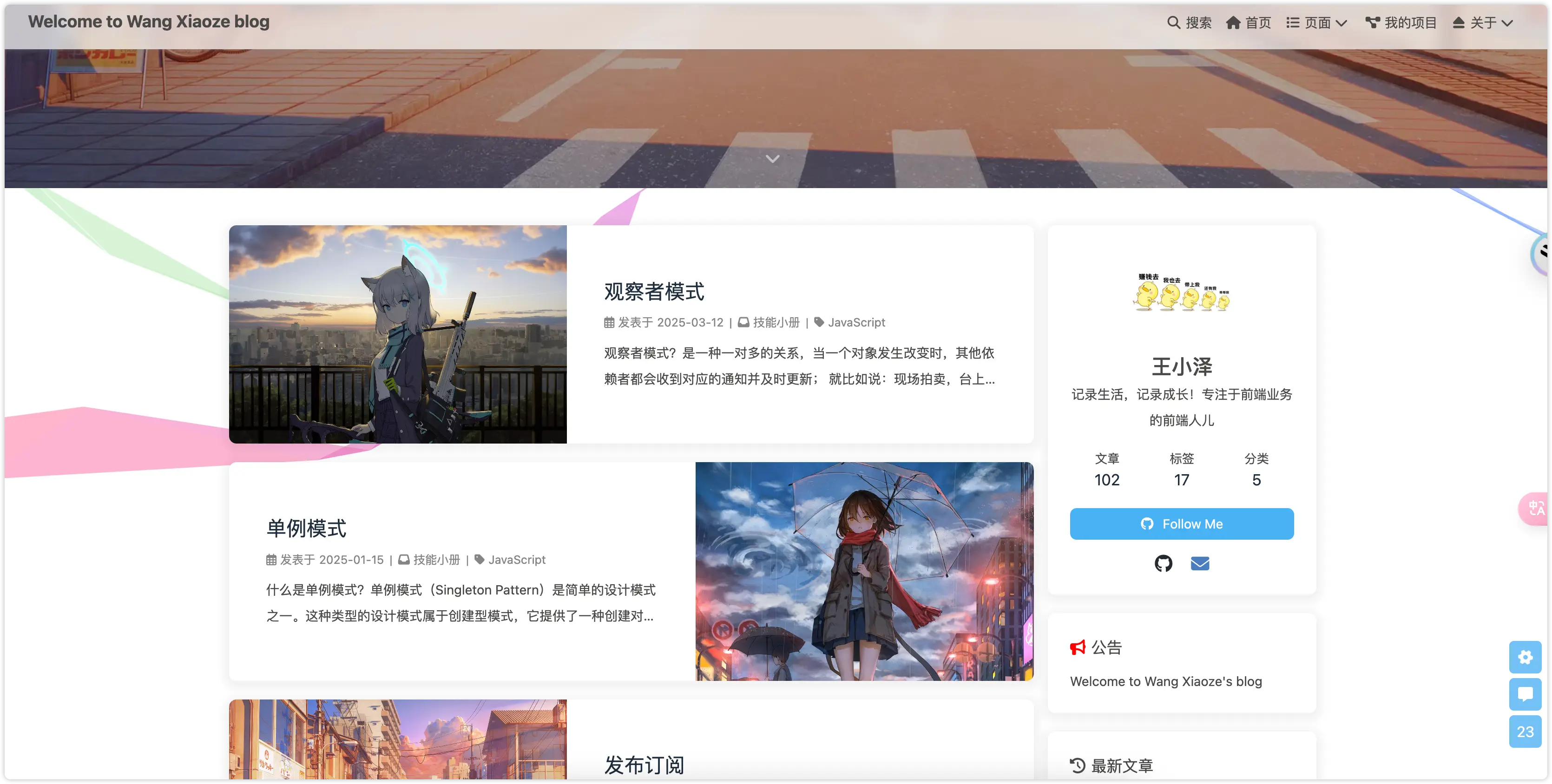Click the date 2025-03-12
1552x784 pixels.
pos(690,322)
